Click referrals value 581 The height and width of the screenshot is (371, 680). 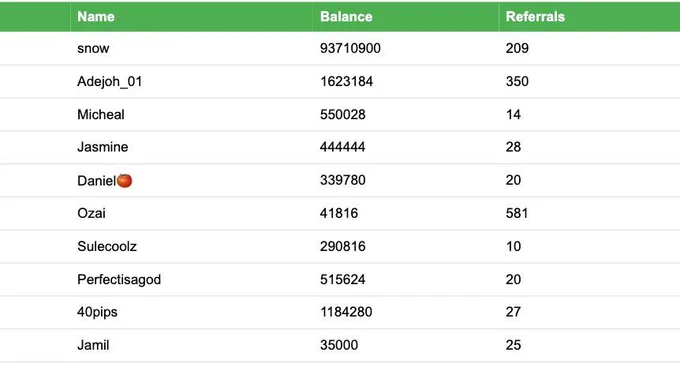point(517,213)
